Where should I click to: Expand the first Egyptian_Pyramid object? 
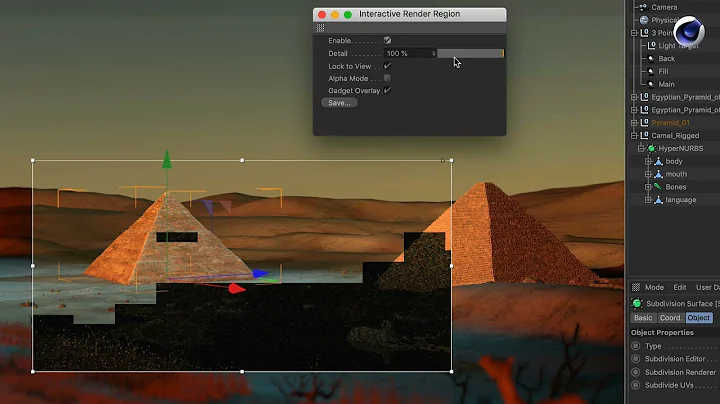[634, 97]
